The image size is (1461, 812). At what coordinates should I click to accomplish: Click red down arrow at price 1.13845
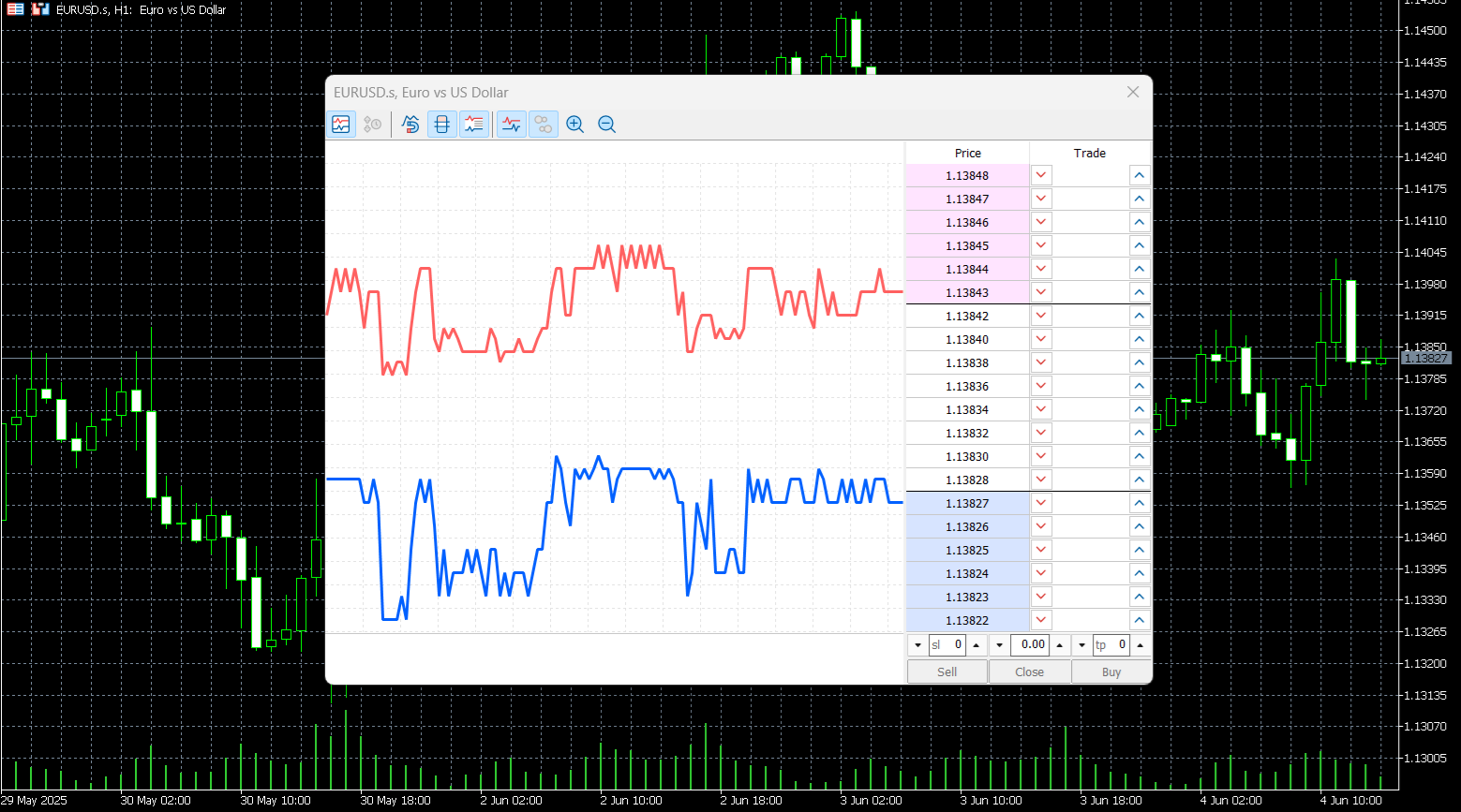pyautogui.click(x=1041, y=245)
